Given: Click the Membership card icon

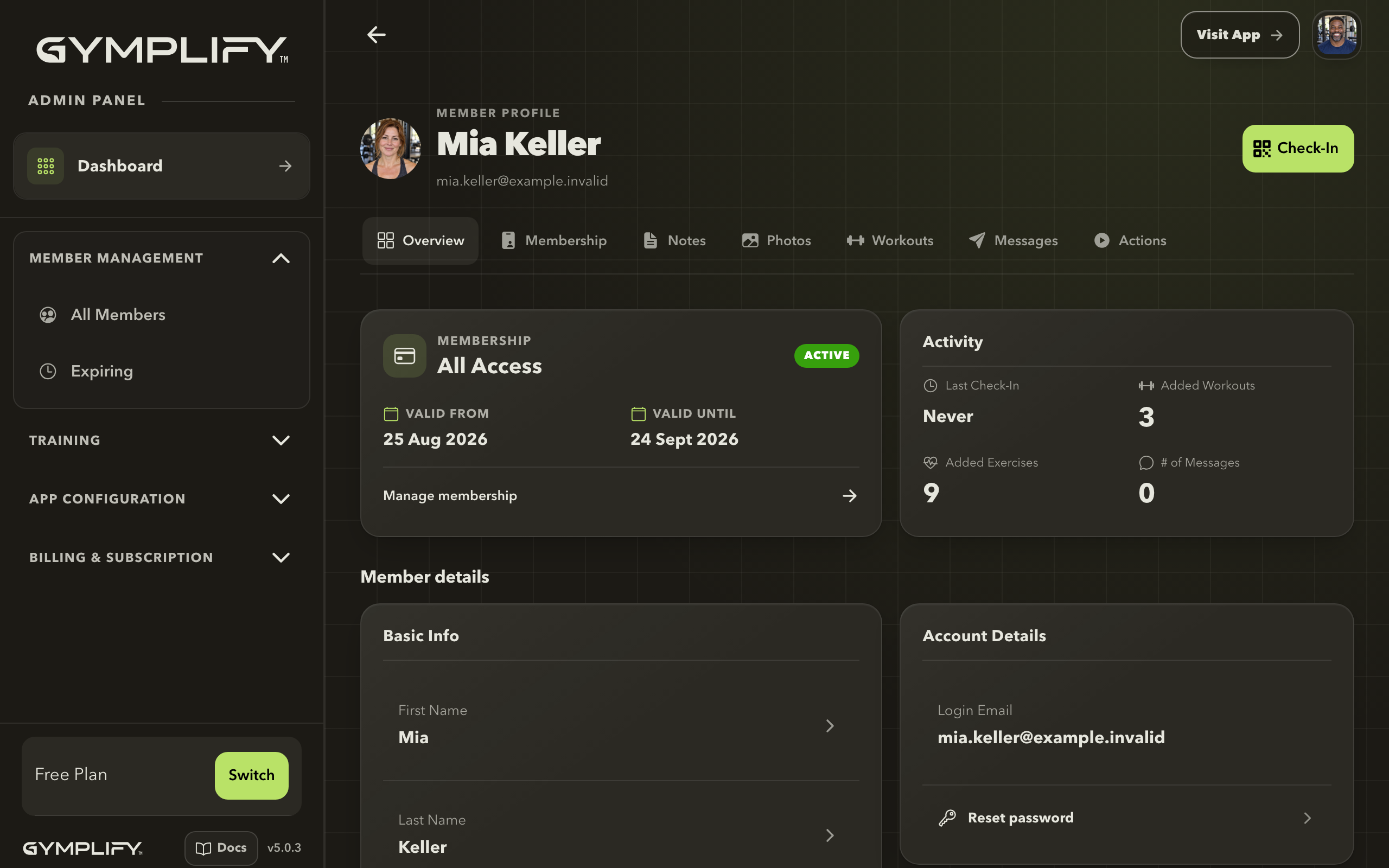Looking at the screenshot, I should coord(405,356).
